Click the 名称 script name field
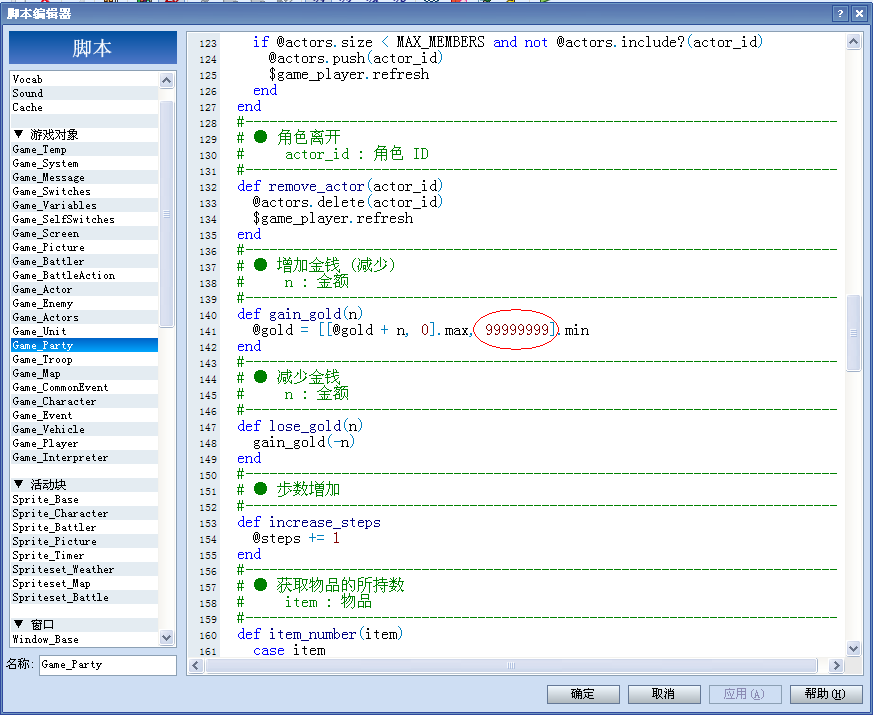The height and width of the screenshot is (715, 873). click(x=108, y=665)
